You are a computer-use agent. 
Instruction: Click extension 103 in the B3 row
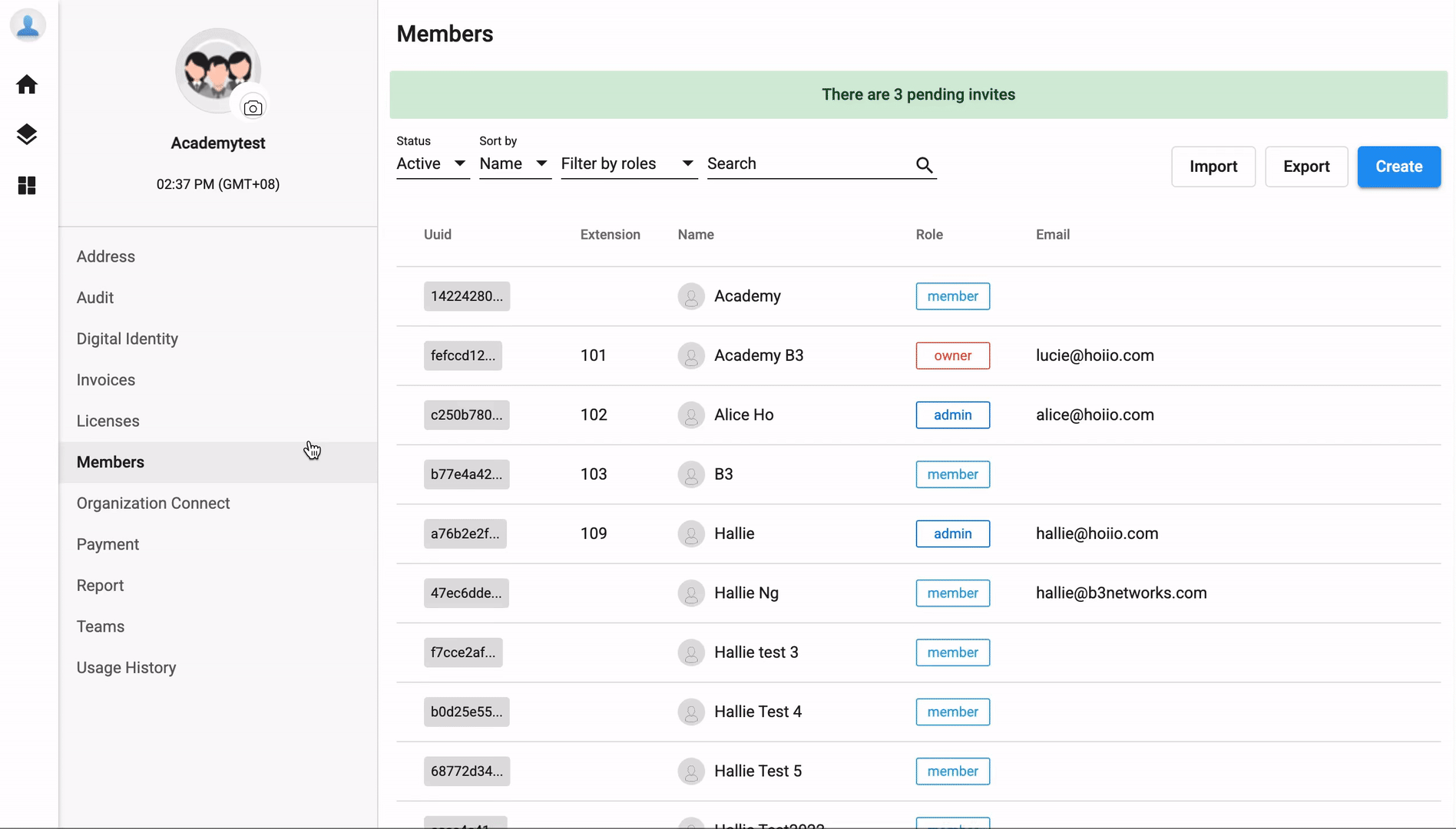coord(594,474)
